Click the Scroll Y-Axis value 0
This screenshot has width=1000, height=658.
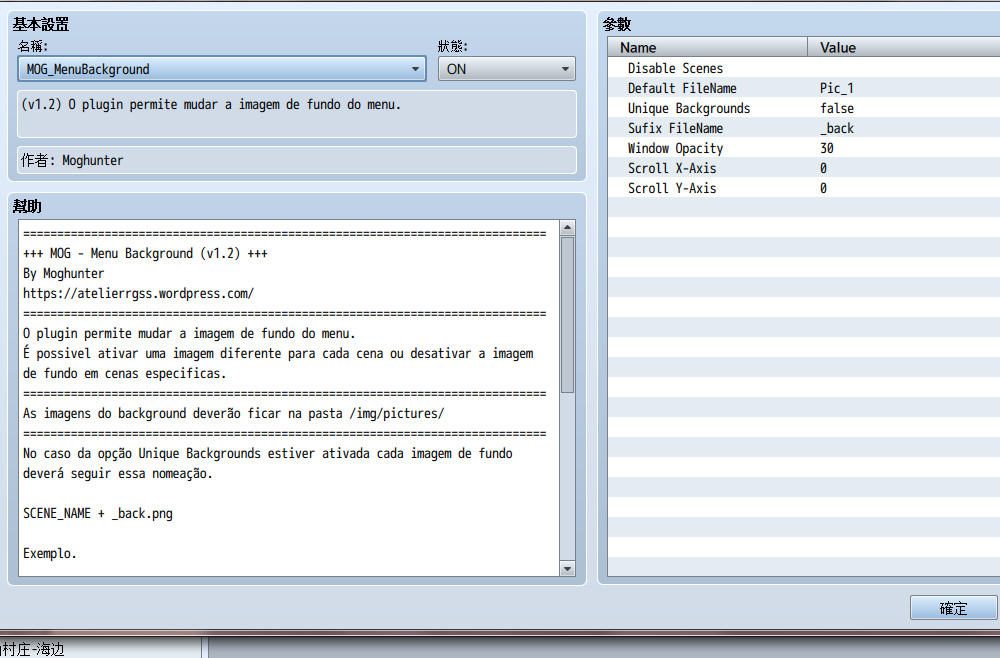(823, 188)
